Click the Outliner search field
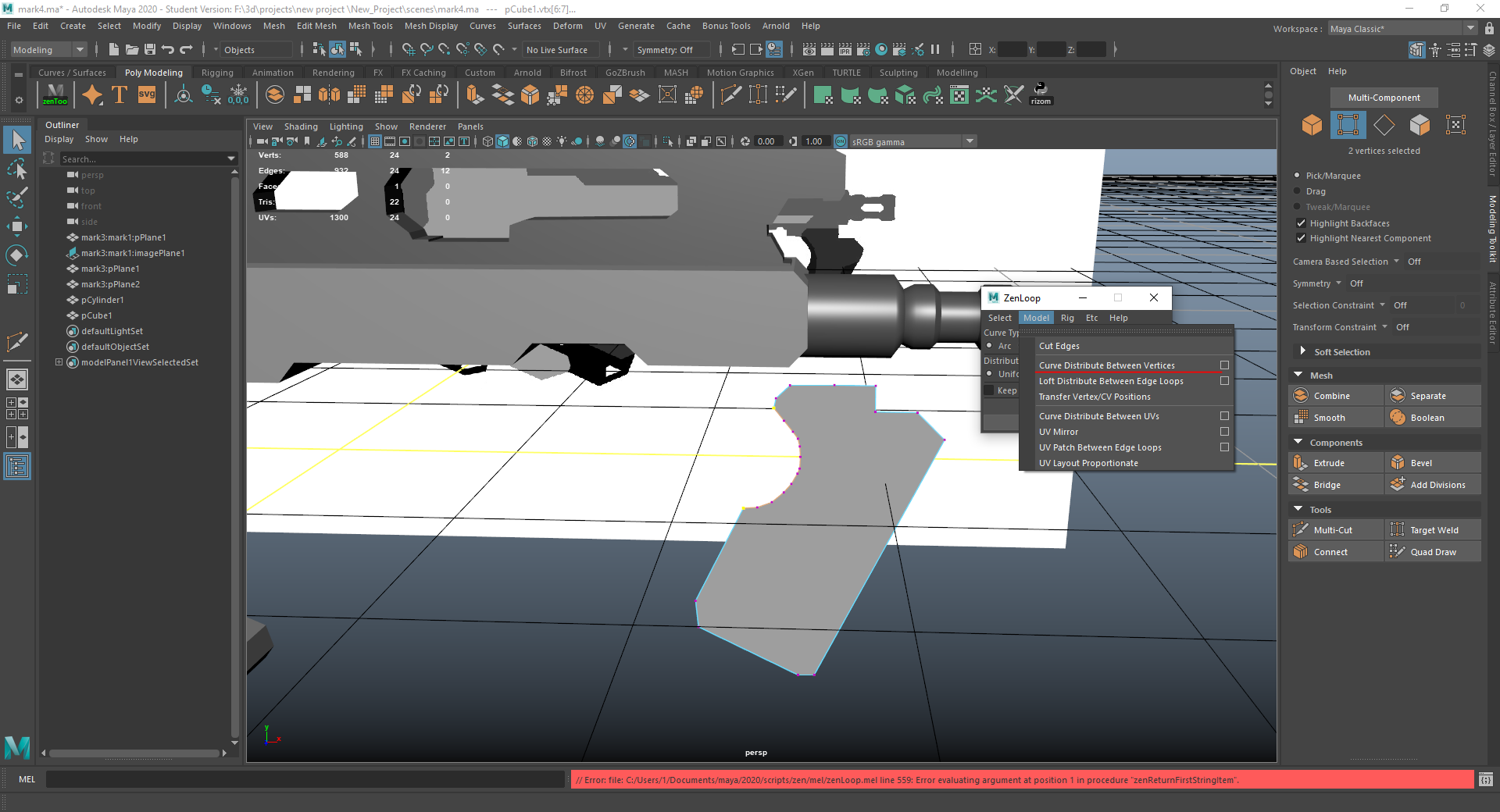Screen dimensions: 1500x812 [141, 158]
